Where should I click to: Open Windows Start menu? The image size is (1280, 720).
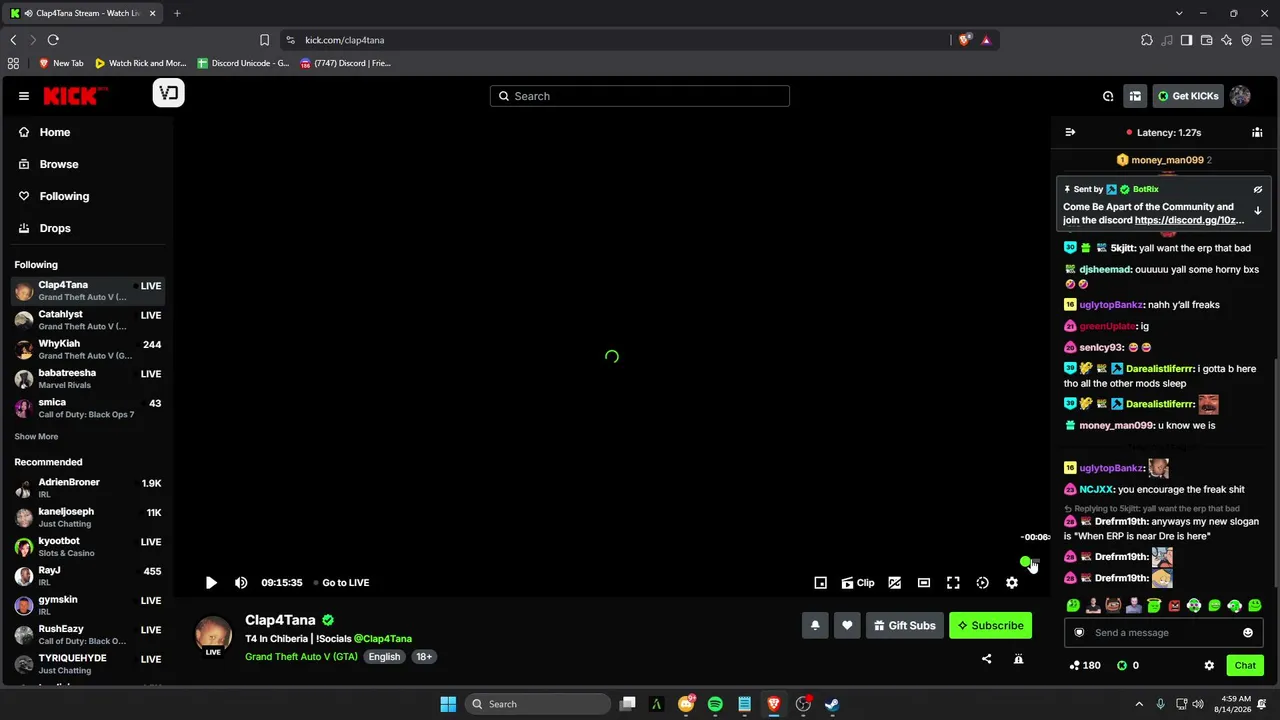448,704
